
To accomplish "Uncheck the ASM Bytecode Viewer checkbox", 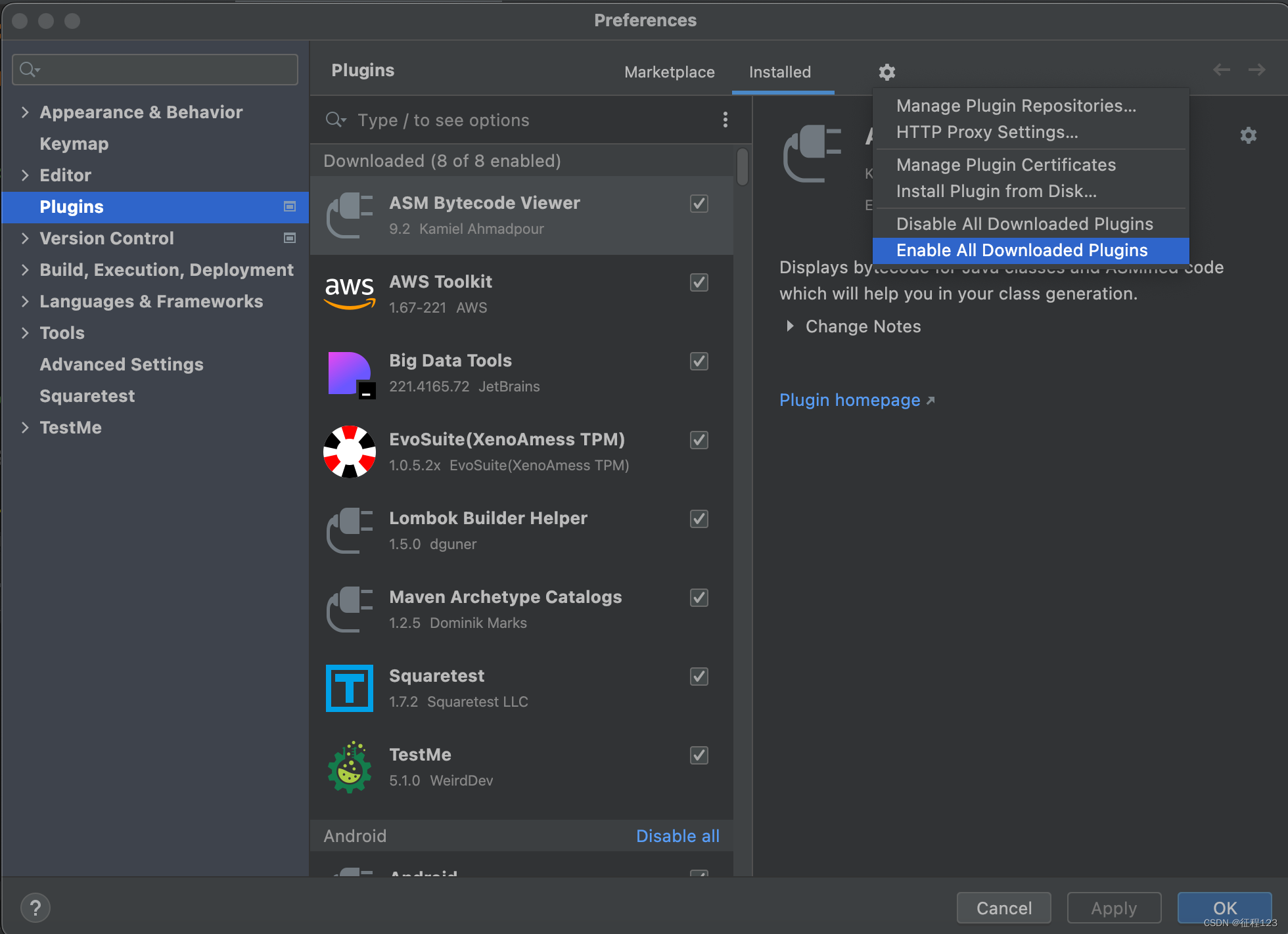I will pyautogui.click(x=699, y=204).
